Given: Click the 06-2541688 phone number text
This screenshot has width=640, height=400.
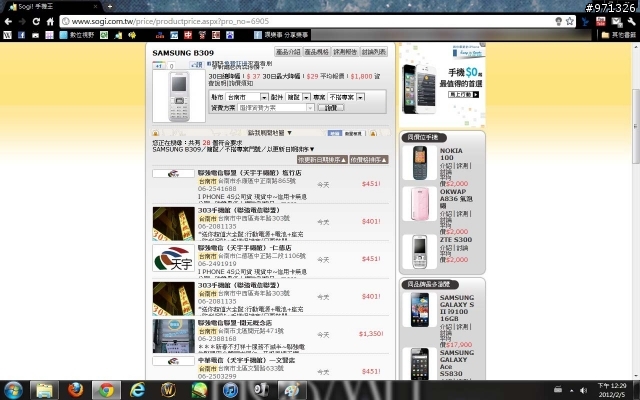Looking at the screenshot, I should coord(217,189).
